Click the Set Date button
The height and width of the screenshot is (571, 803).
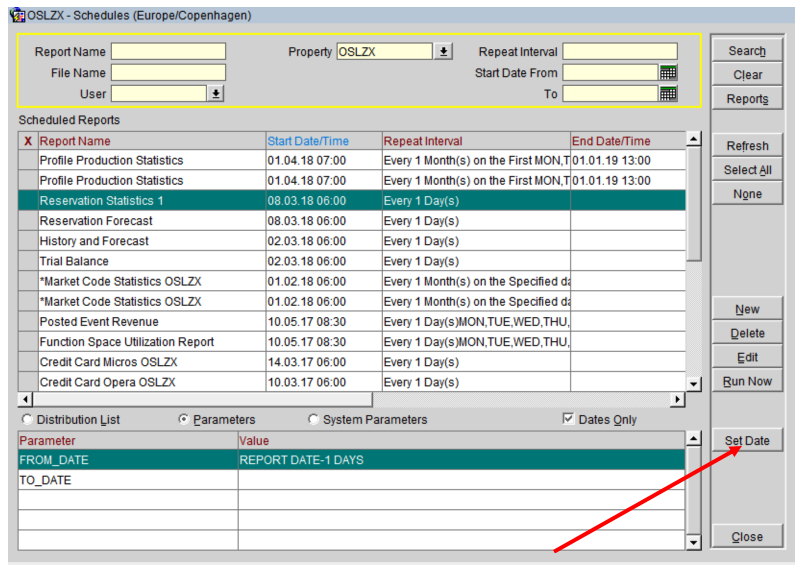(747, 440)
